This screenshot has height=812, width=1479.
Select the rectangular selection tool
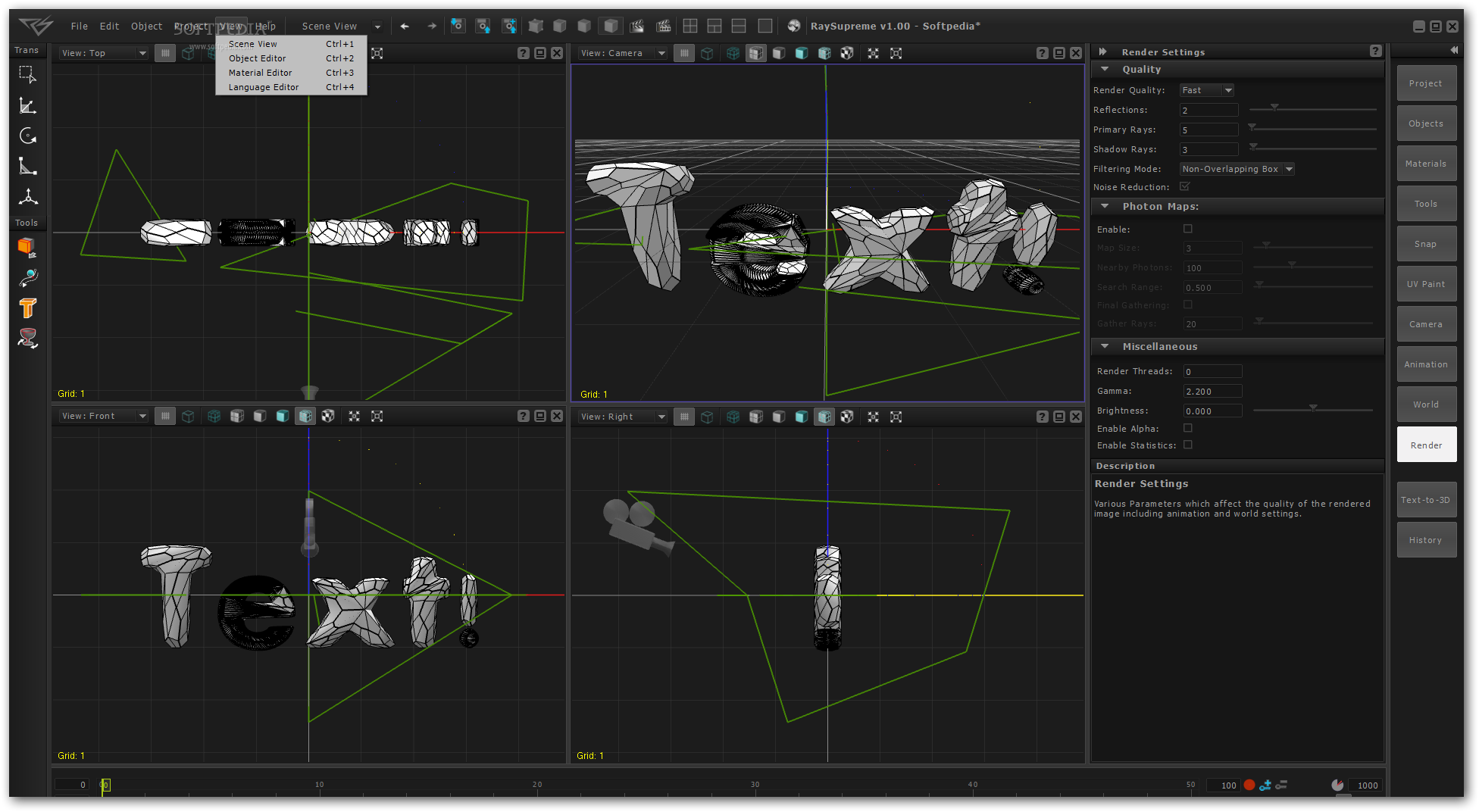coord(27,74)
